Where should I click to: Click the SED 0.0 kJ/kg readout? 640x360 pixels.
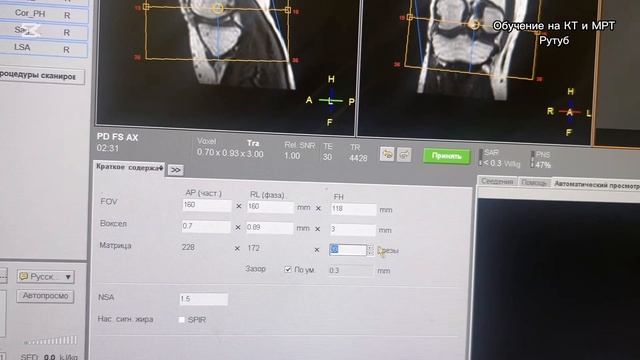point(49,356)
